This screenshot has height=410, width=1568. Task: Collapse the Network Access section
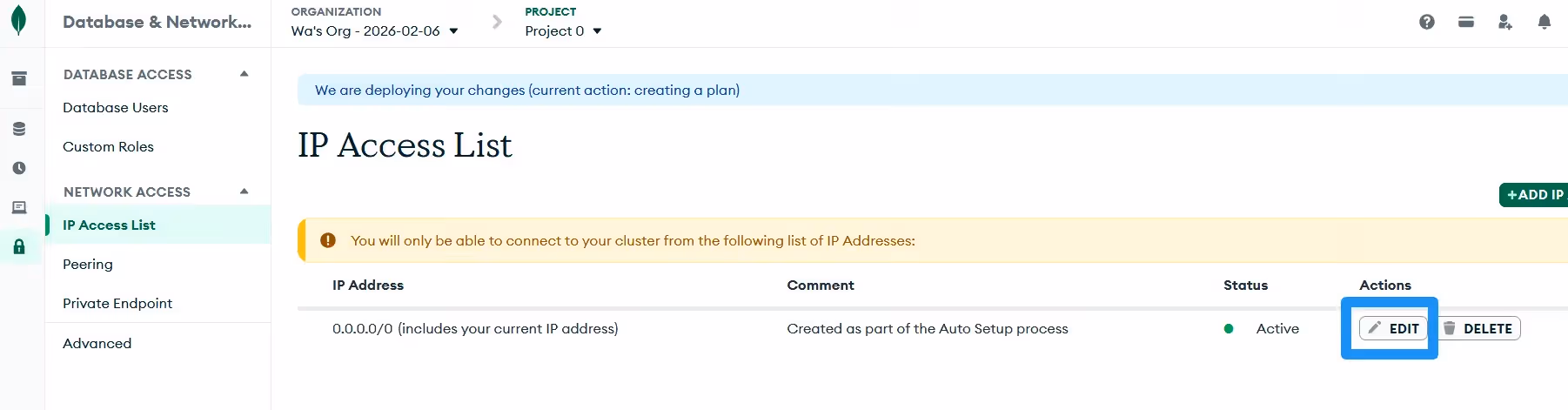(x=245, y=192)
